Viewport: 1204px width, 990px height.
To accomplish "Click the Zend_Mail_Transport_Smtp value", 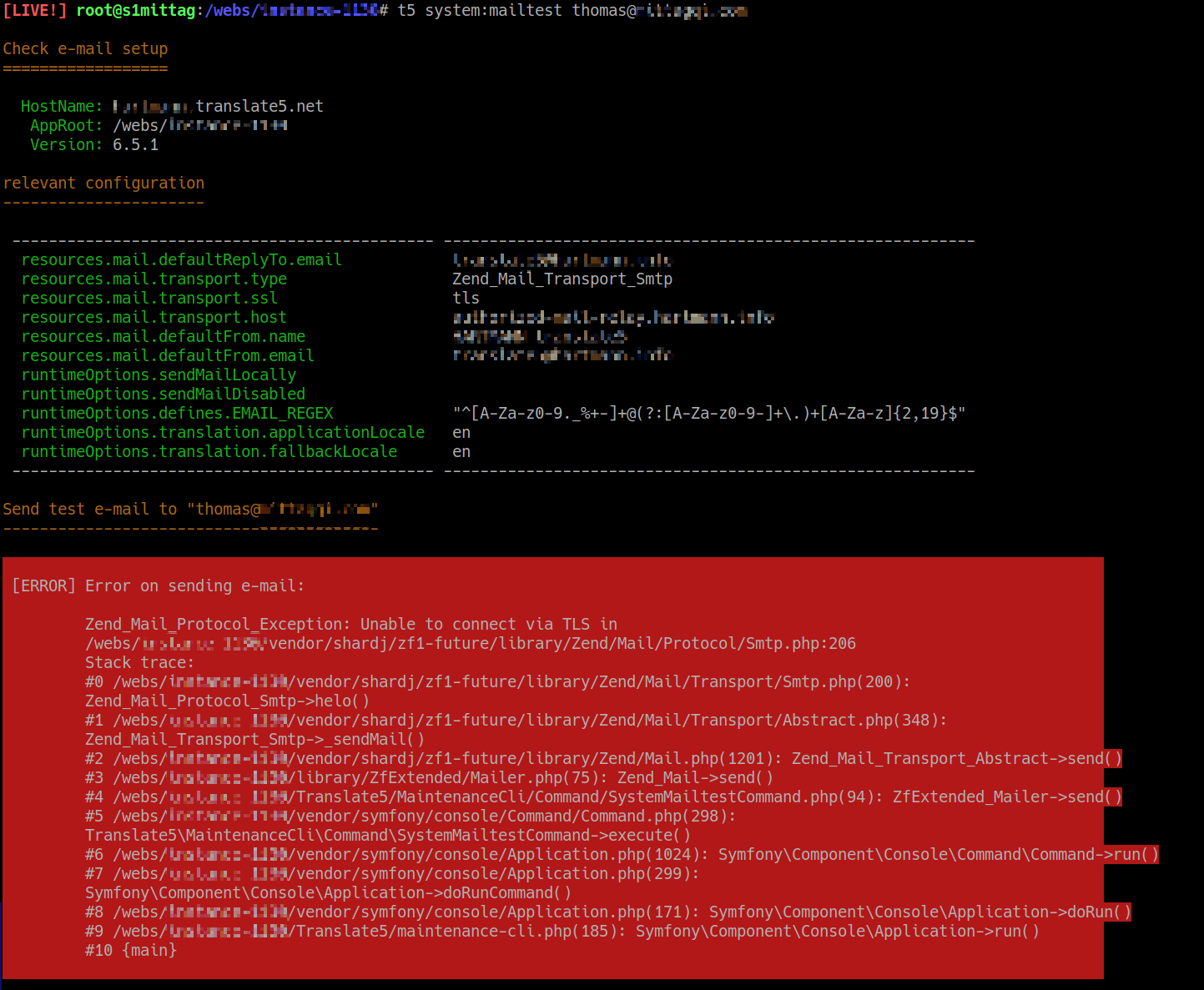I will click(562, 279).
